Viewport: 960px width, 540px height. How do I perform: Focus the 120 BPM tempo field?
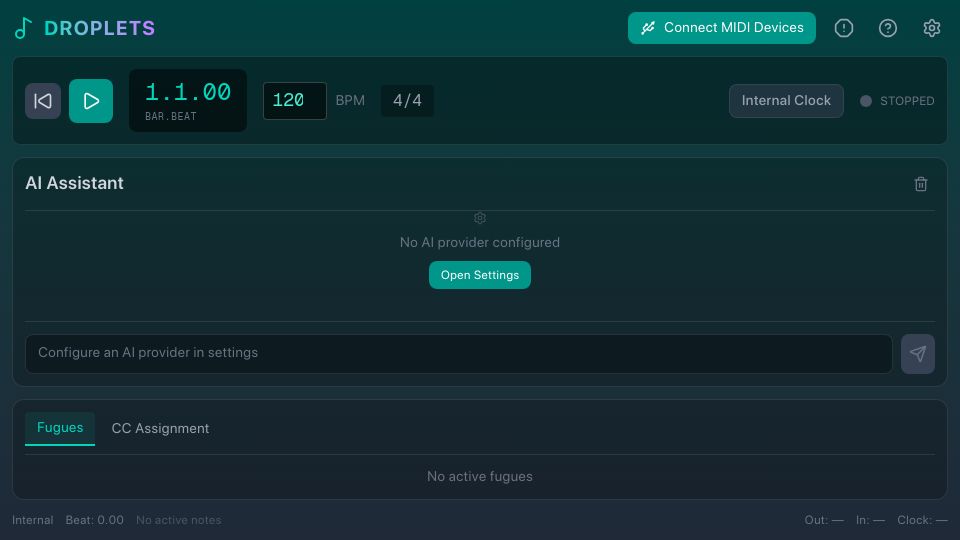click(294, 101)
